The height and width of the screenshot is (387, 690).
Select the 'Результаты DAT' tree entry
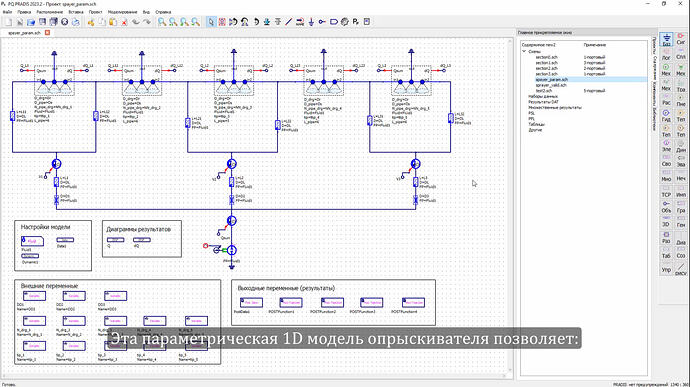click(x=543, y=102)
